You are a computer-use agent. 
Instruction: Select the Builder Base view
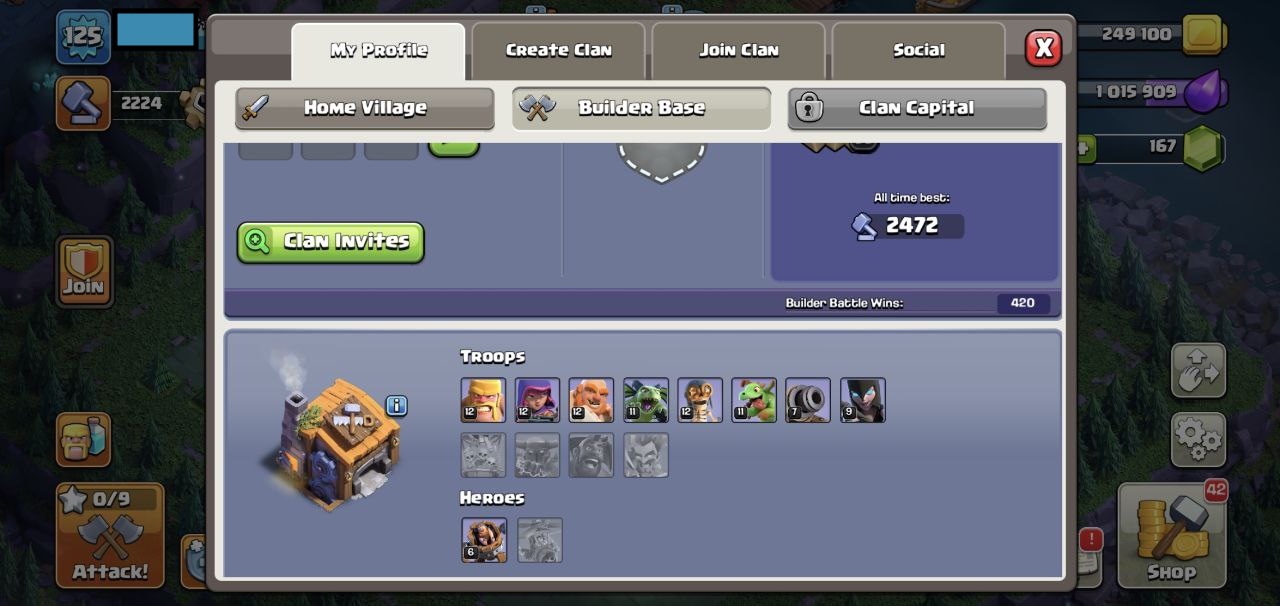click(641, 108)
